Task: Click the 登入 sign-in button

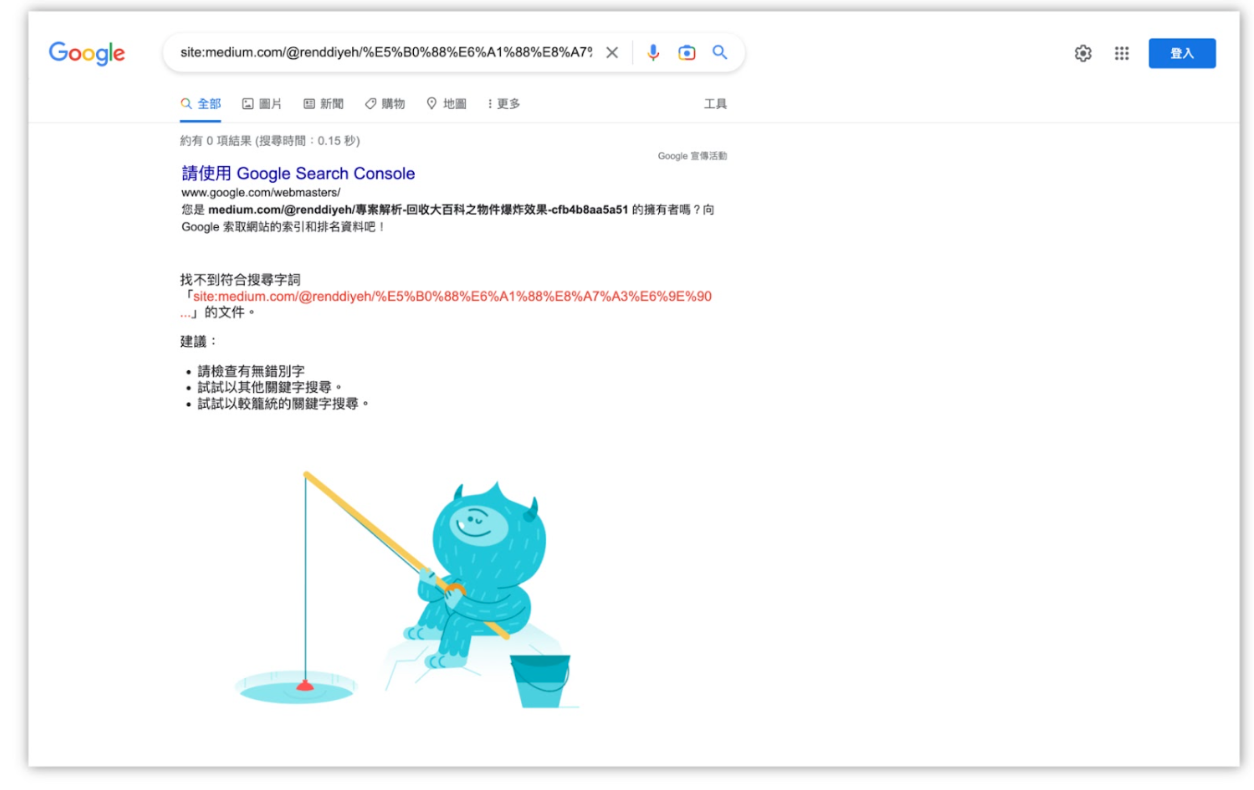Action: pyautogui.click(x=1182, y=54)
